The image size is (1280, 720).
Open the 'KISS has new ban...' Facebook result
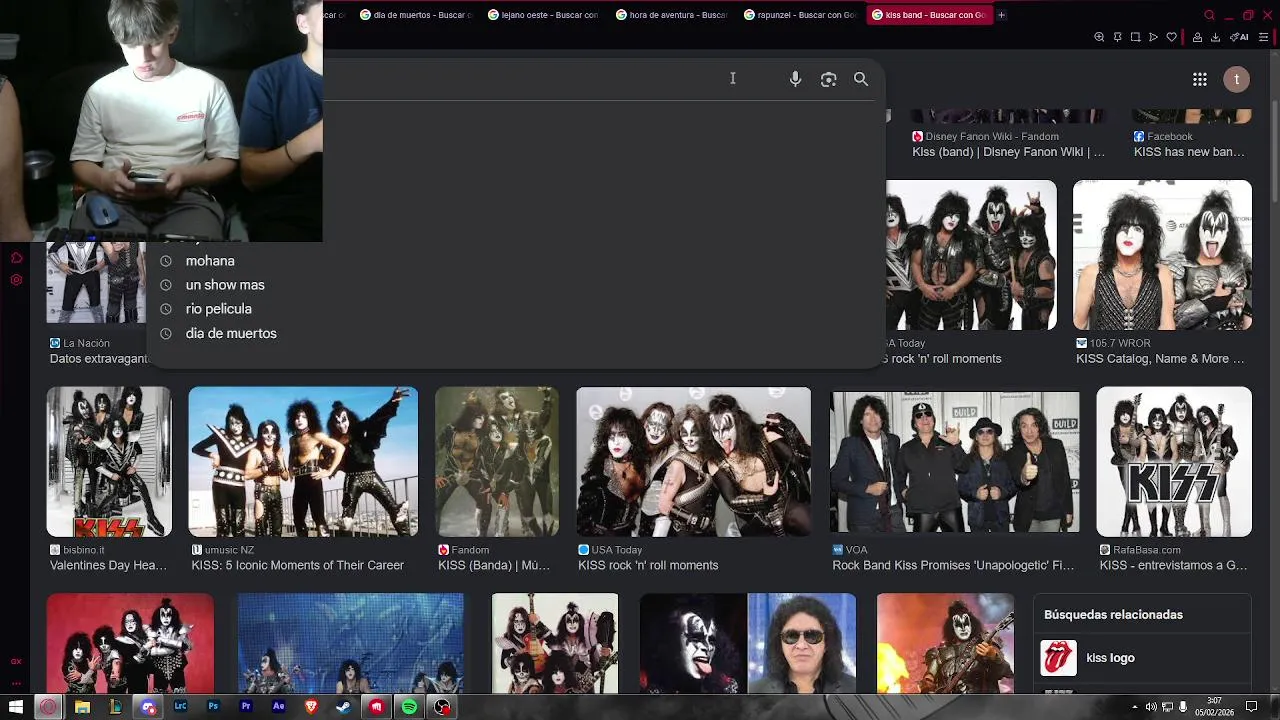pos(1189,152)
